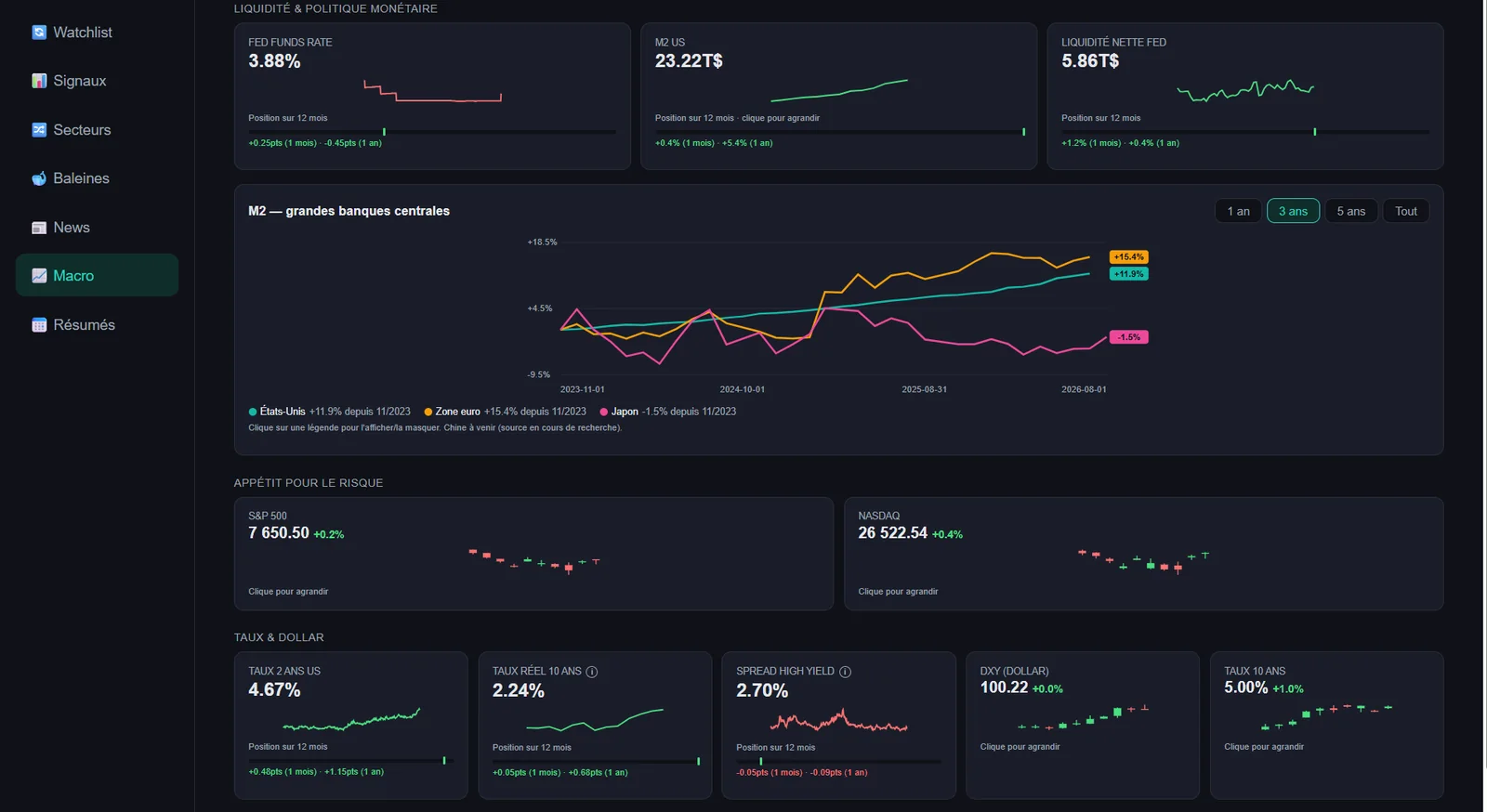The image size is (1487, 812).
Task: Click the Fed Funds Rate value 3.88%
Action: [x=274, y=61]
